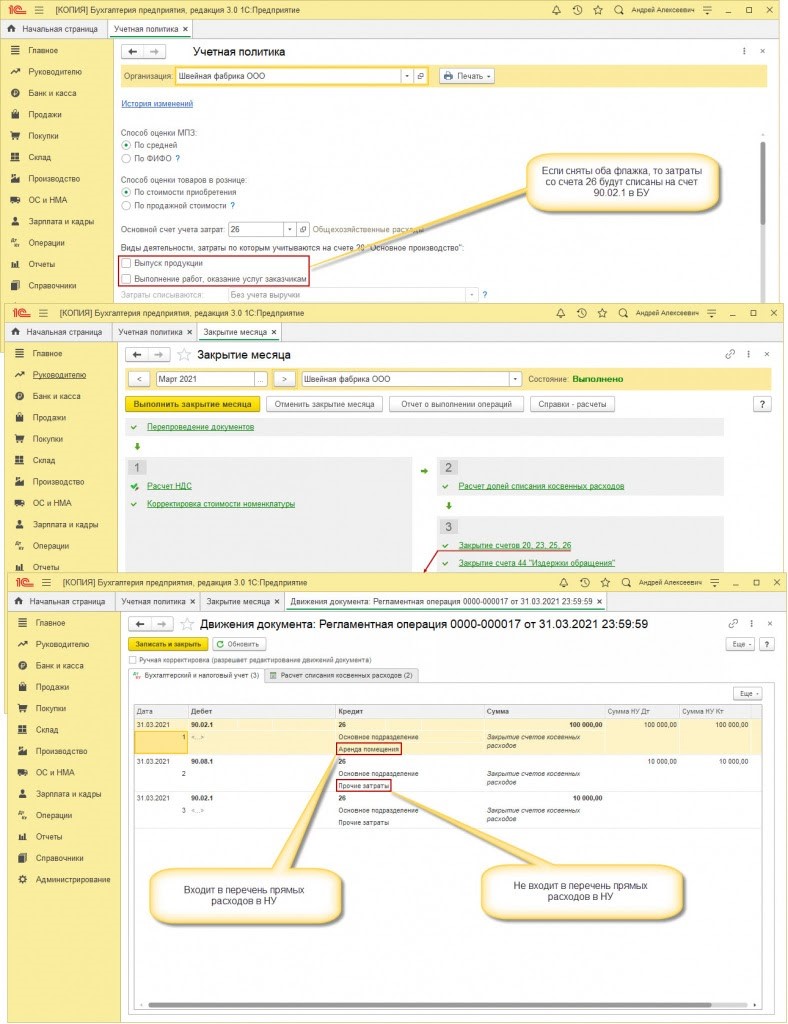The width and height of the screenshot is (788, 1024).
Task: Tick Выполнение работ, оказание услуг заказчикам checkbox
Action: pyautogui.click(x=126, y=279)
